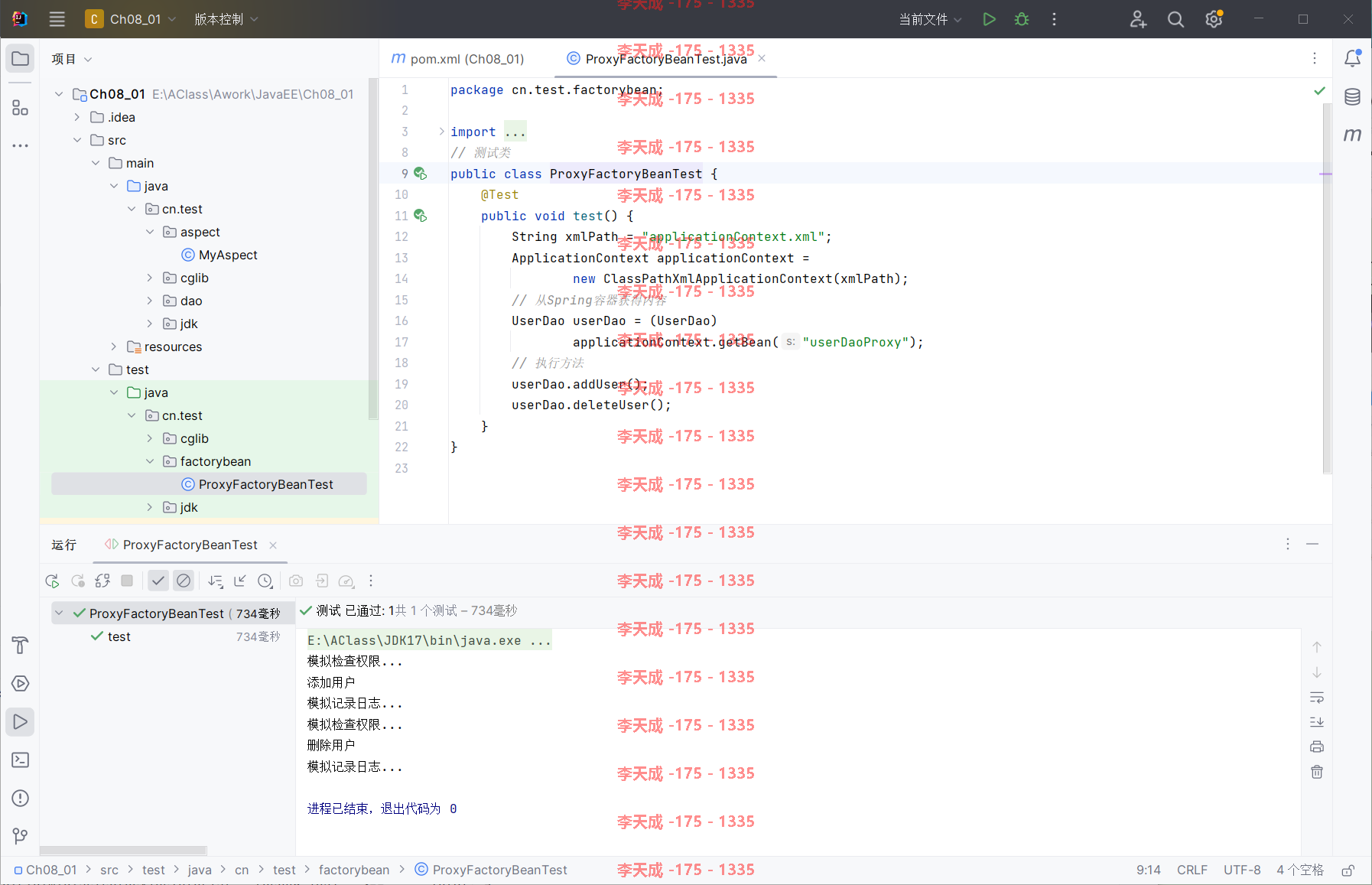Toggle Show Ignored tests filter
Image resolution: width=1372 pixels, height=885 pixels.
(184, 581)
